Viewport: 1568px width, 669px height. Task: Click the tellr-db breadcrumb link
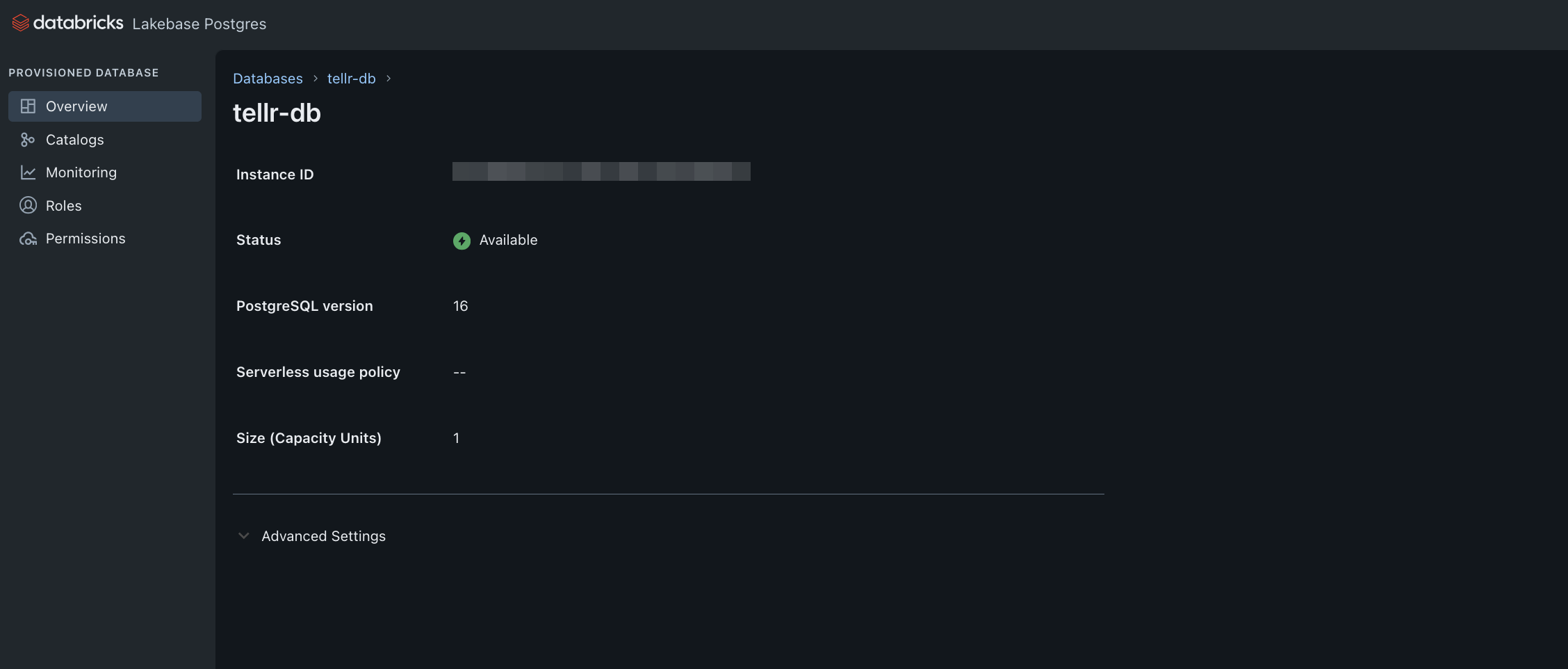(x=351, y=79)
